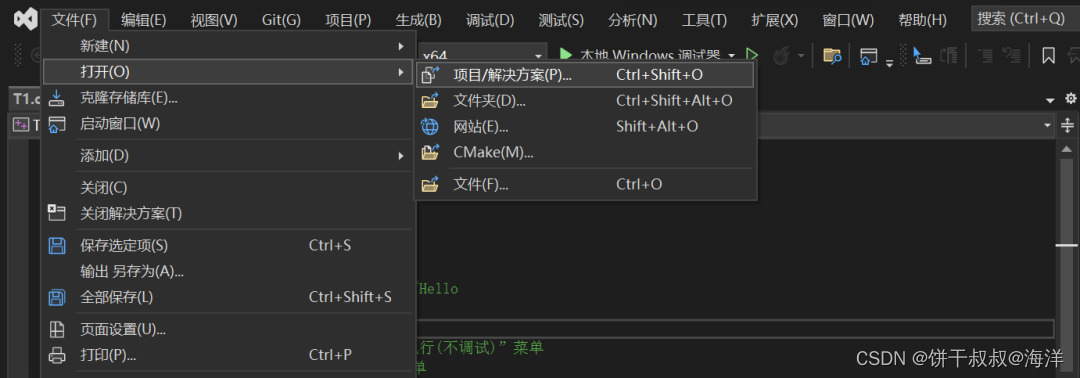The height and width of the screenshot is (378, 1080).
Task: Choose CMake(M)... in the submenu
Action: tap(585, 153)
